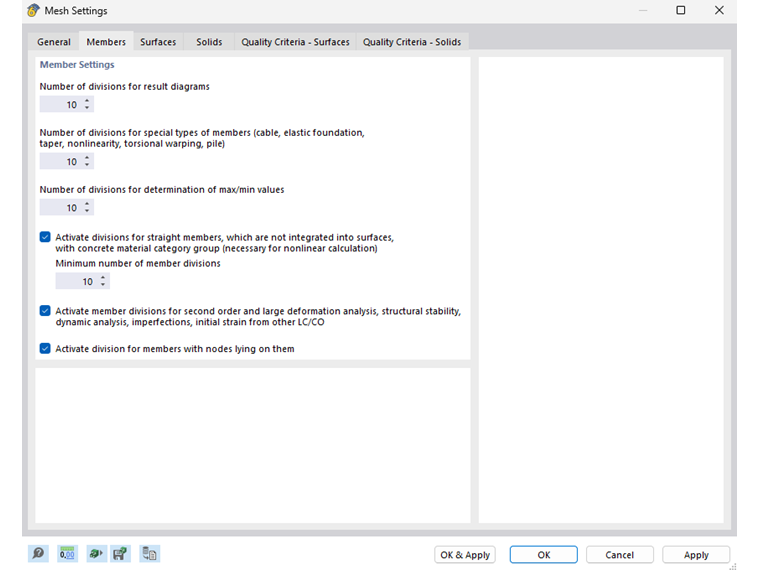
Task: Increase divisions for special types of members
Action: coord(87,158)
